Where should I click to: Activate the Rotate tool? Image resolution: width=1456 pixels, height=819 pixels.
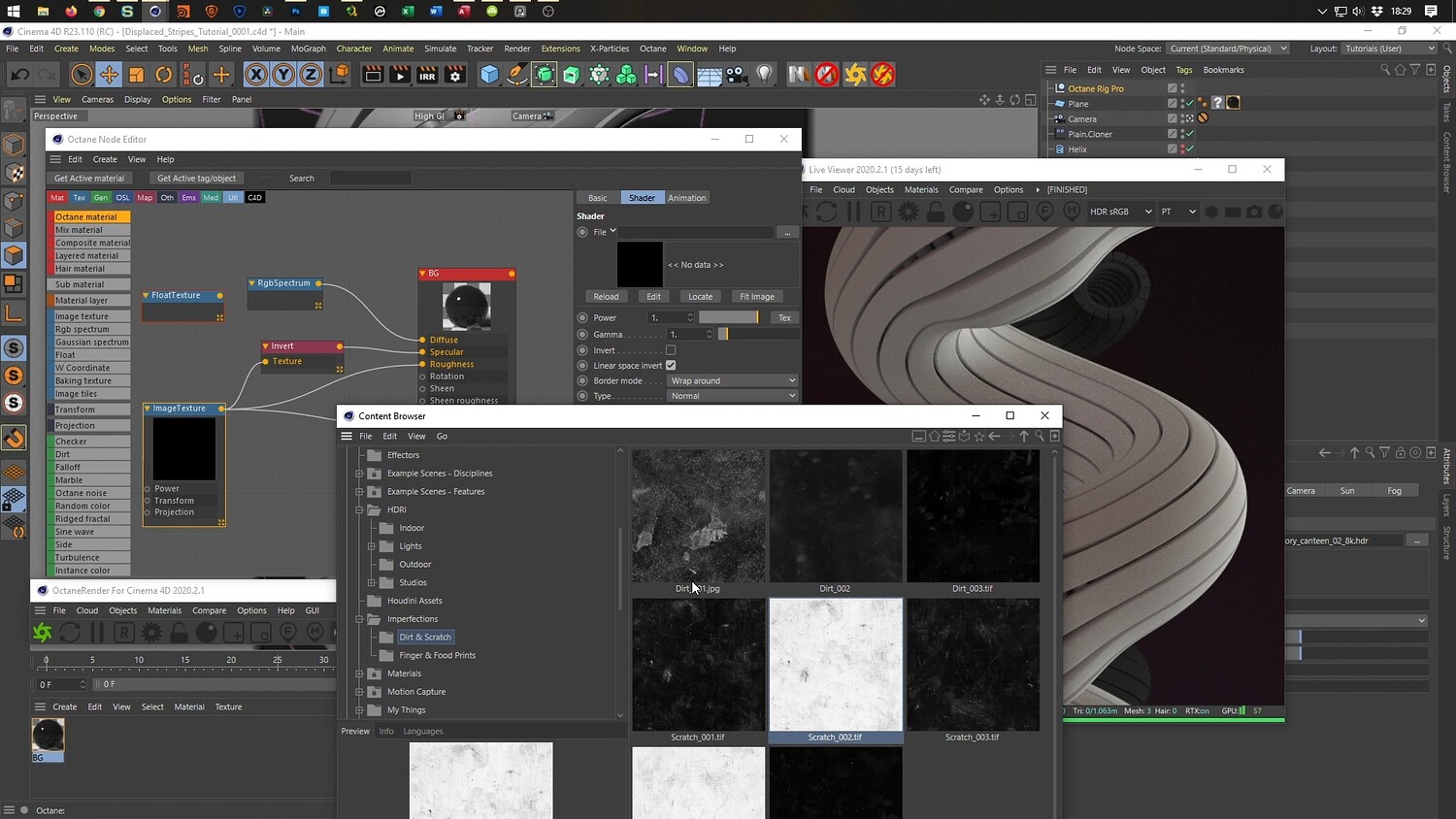[x=164, y=75]
